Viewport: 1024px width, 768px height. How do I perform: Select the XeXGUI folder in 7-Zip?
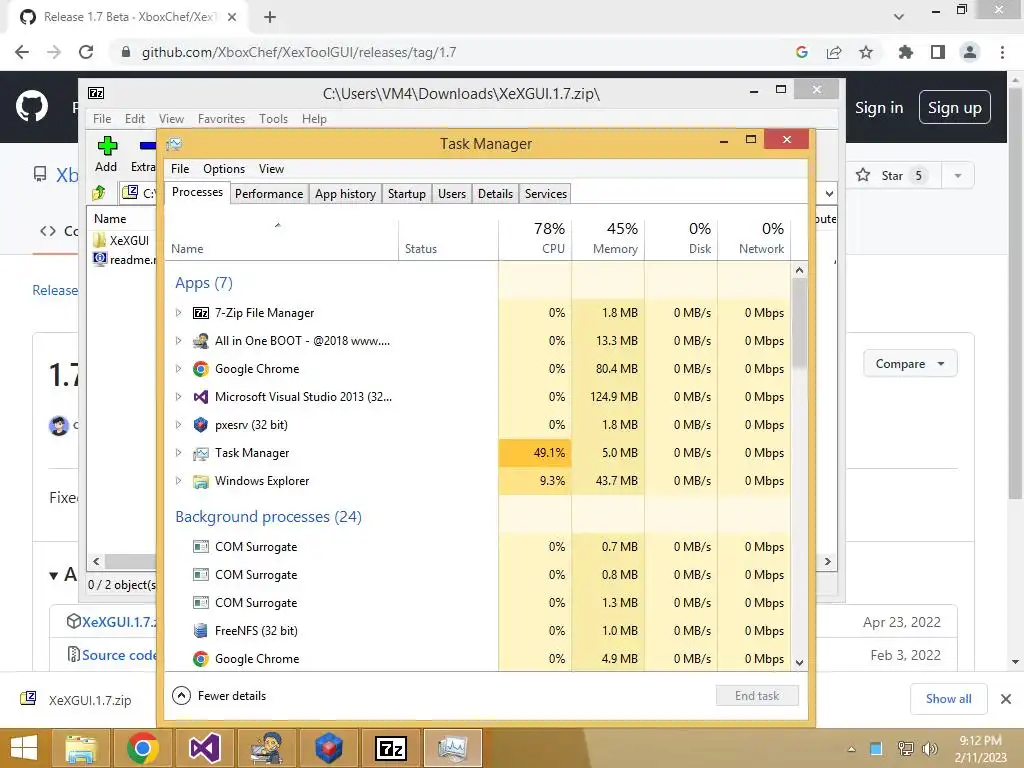pos(121,240)
